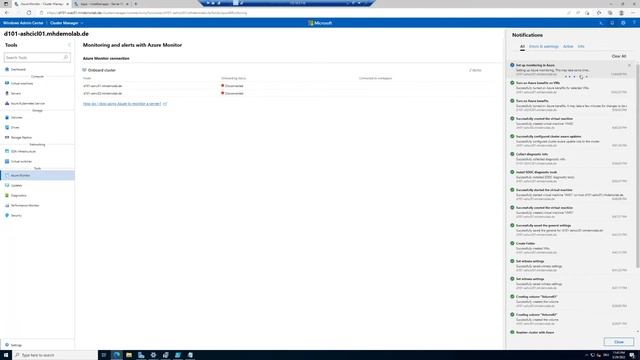Click the Microsoft logo in header
Viewport: 640px width, 360px height.
pos(320,23)
